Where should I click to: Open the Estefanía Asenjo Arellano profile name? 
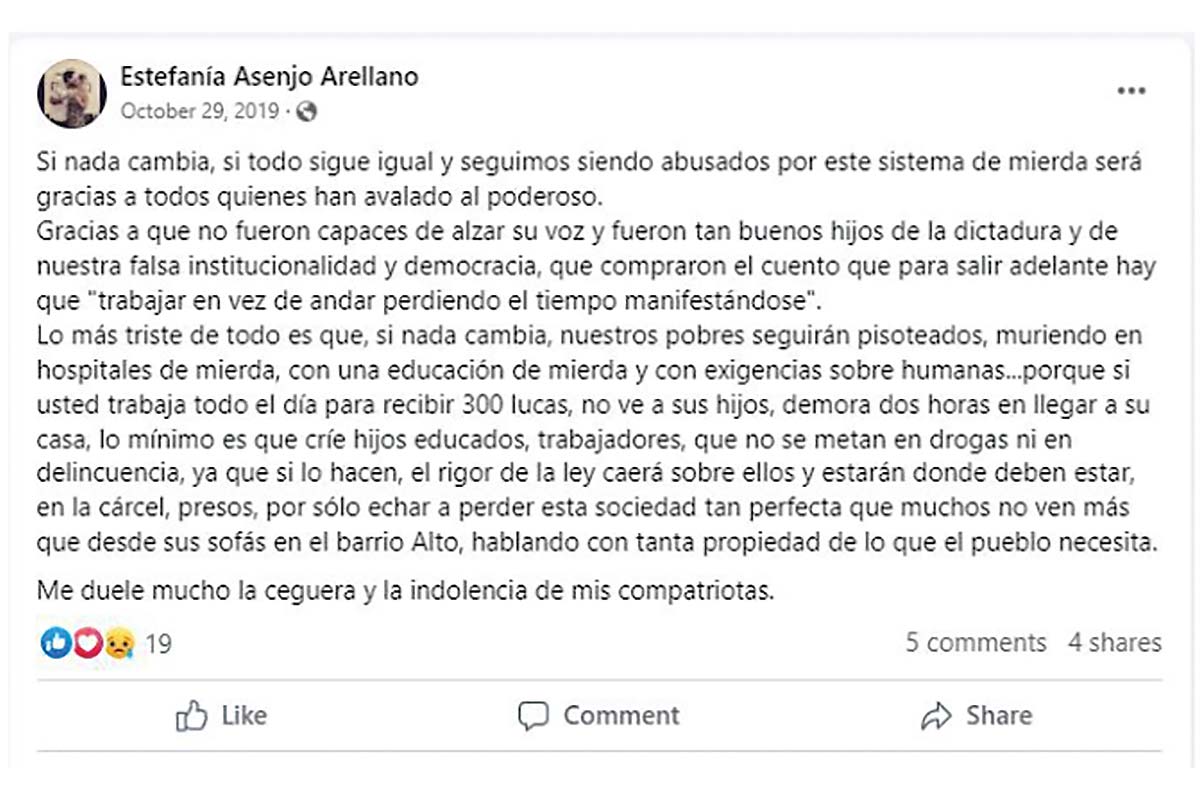coord(269,76)
